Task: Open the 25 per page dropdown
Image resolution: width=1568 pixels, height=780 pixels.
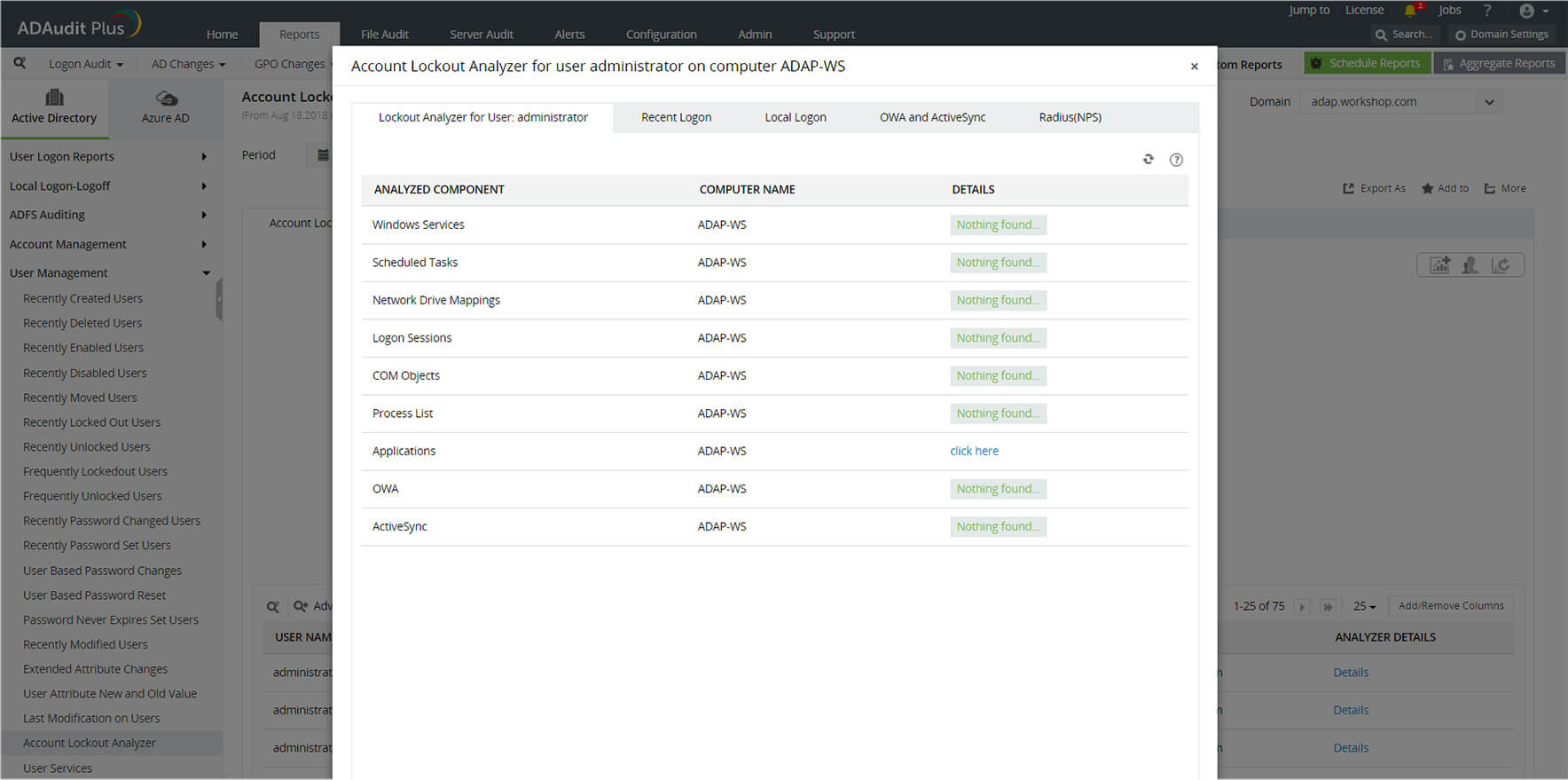Action: pyautogui.click(x=1364, y=607)
